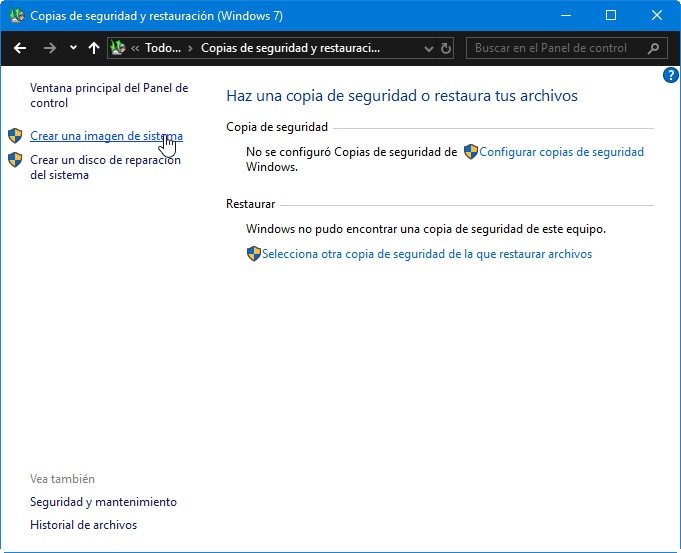Click the 'Vea también' label

point(63,479)
